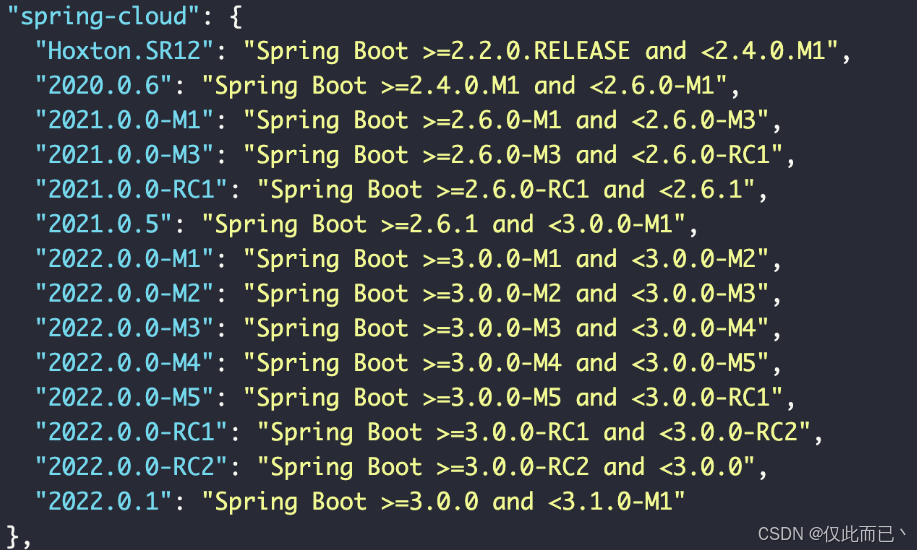Select the "2021.0.0-M3" version key

point(125,154)
